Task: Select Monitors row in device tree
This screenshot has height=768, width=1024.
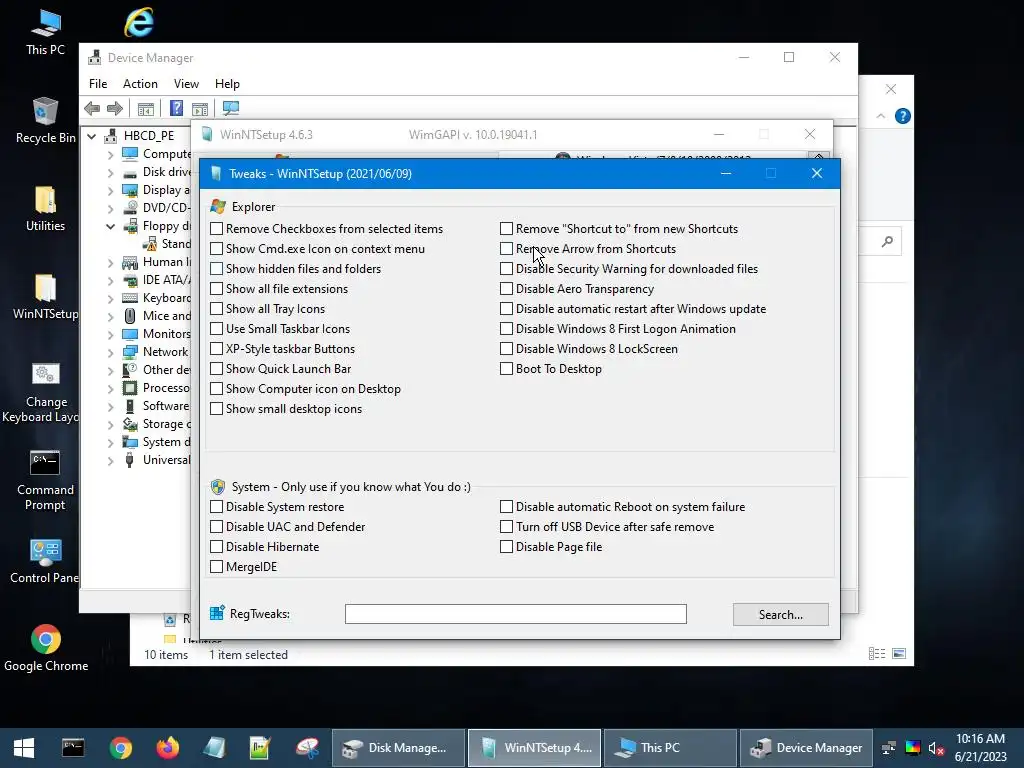Action: [x=157, y=334]
